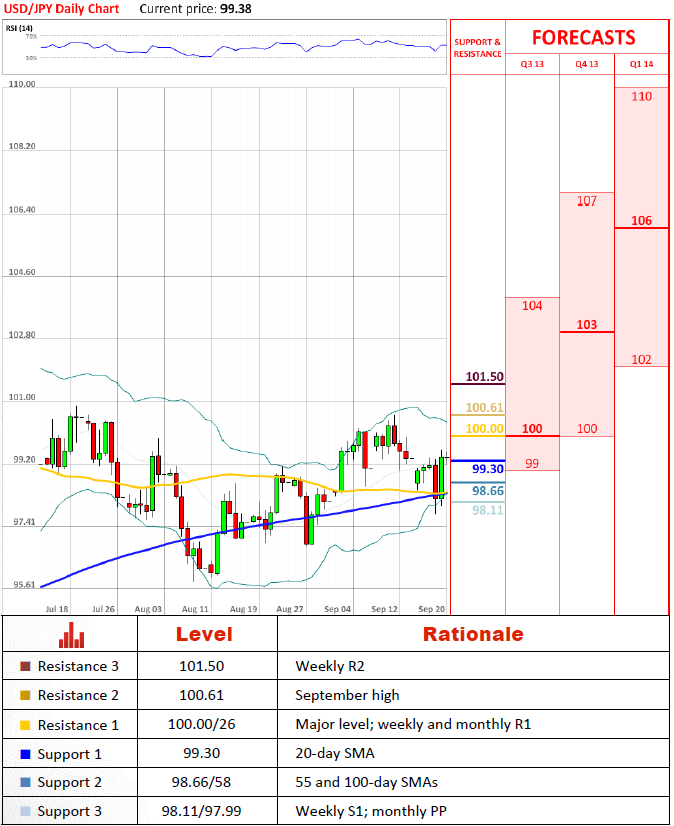The width and height of the screenshot is (674, 826).
Task: Click the red bar chart icon in table header
Action: coord(71,635)
